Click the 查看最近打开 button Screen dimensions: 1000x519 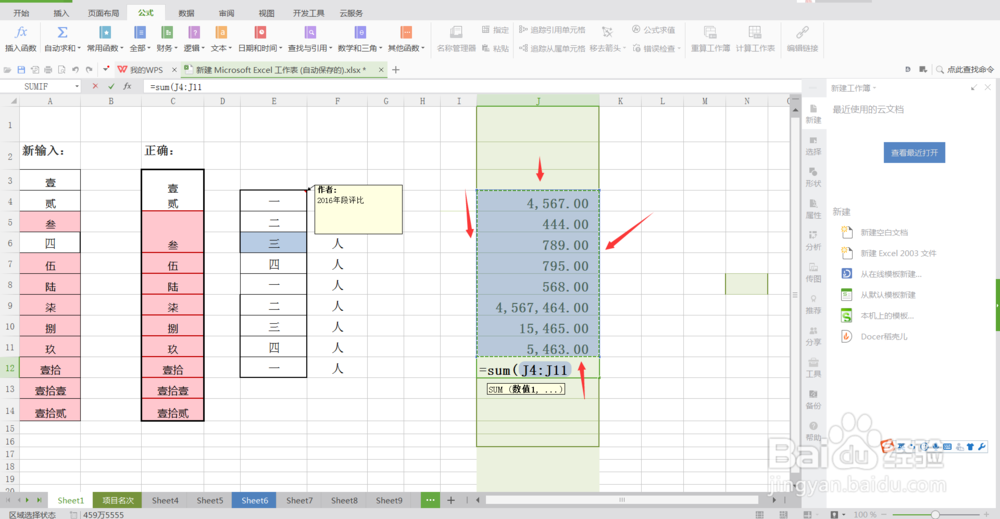pos(914,152)
